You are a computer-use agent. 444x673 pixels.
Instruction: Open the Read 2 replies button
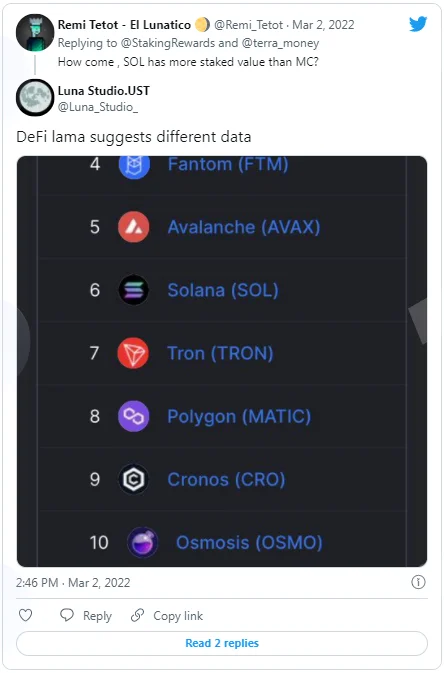(x=222, y=643)
